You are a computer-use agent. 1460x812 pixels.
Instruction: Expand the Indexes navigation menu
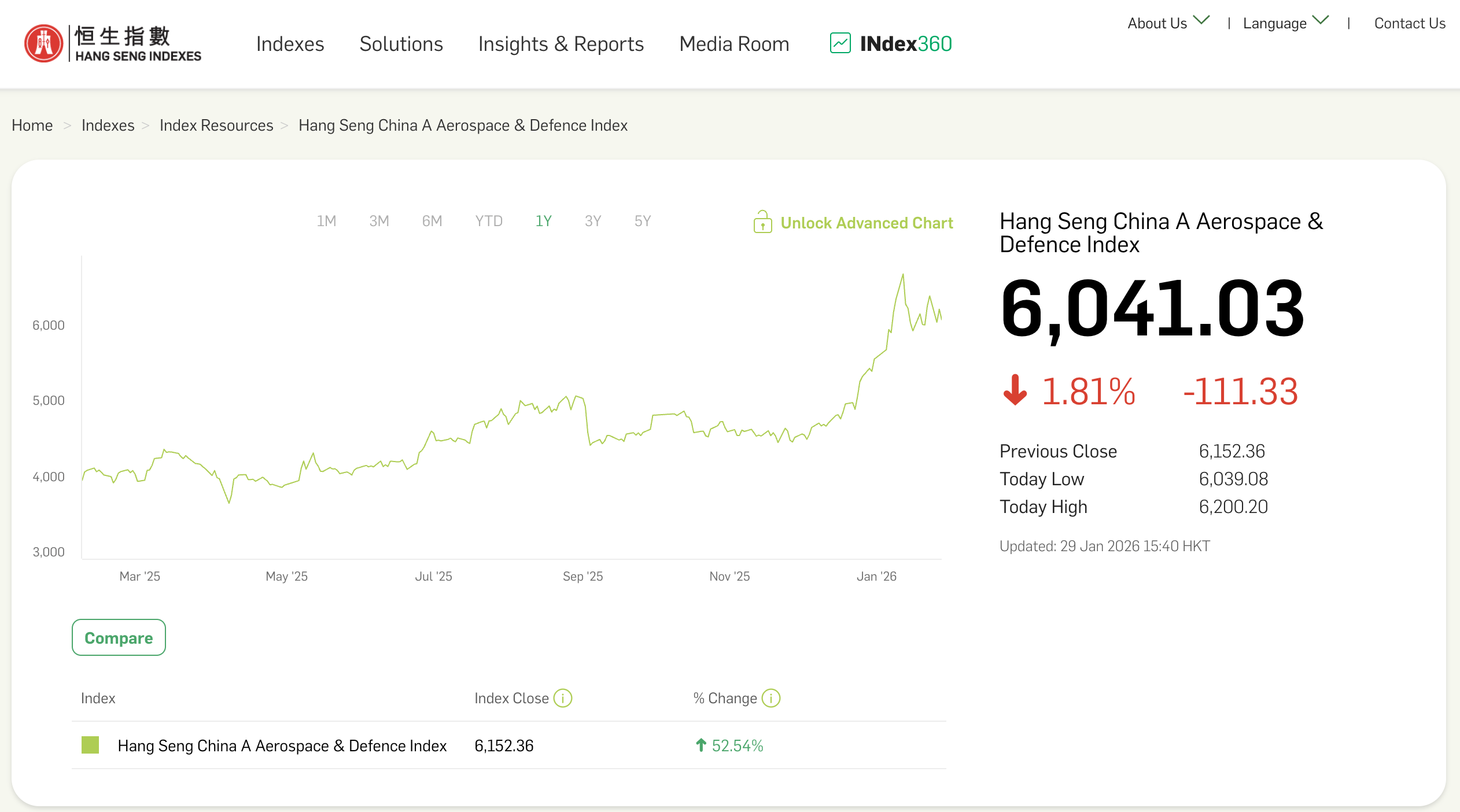(x=290, y=43)
